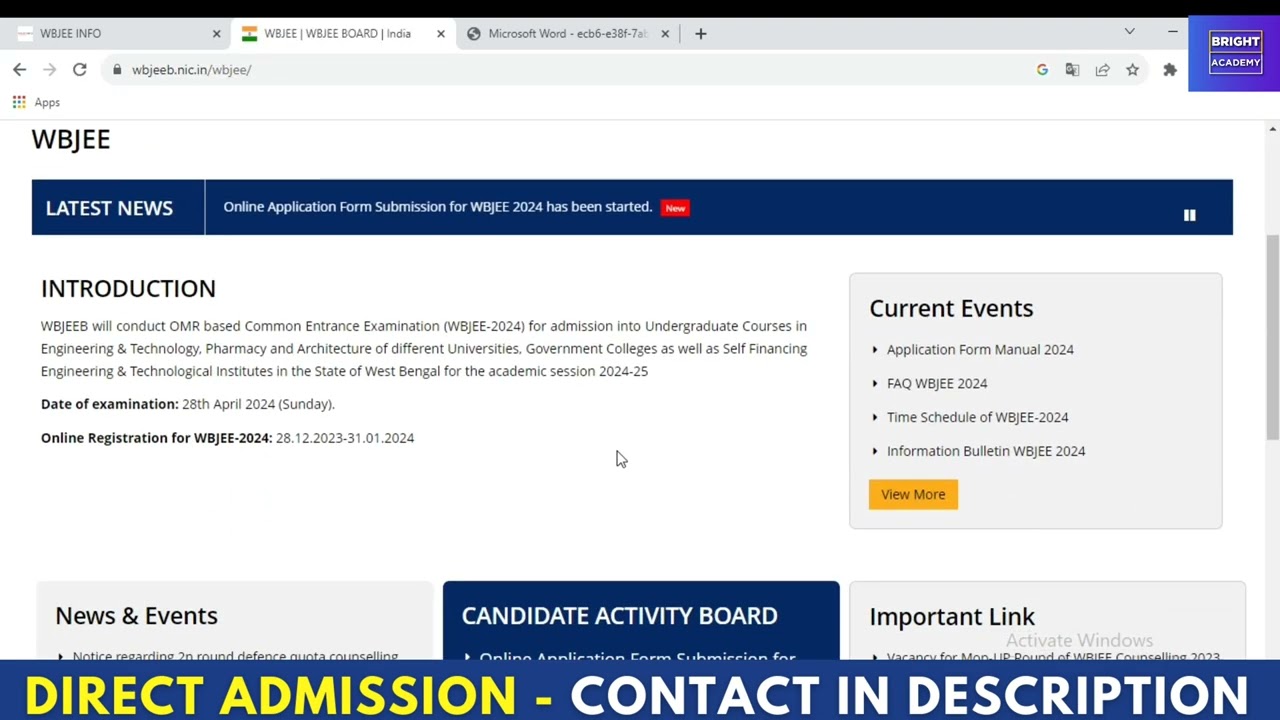This screenshot has height=720, width=1280.
Task: Open the Google icon in address bar
Action: tap(1042, 69)
